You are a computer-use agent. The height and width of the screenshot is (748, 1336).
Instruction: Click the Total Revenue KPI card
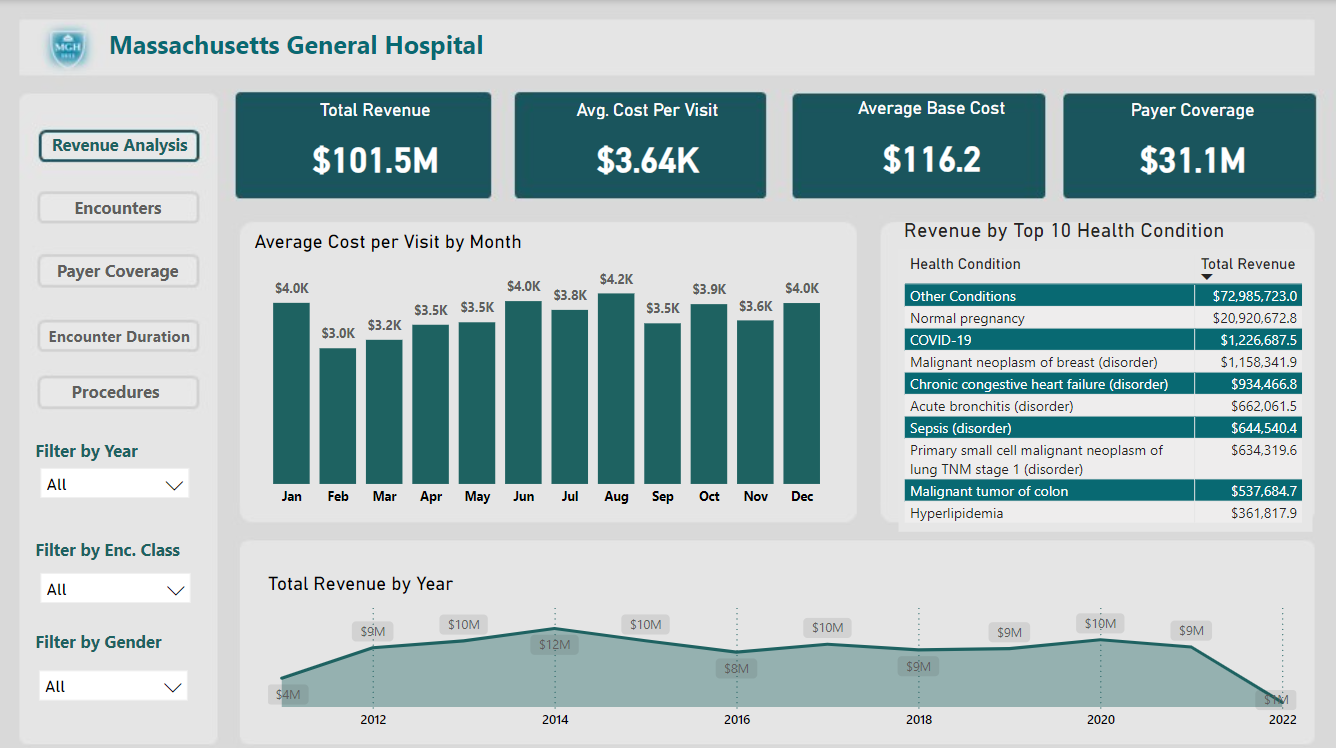click(x=363, y=146)
